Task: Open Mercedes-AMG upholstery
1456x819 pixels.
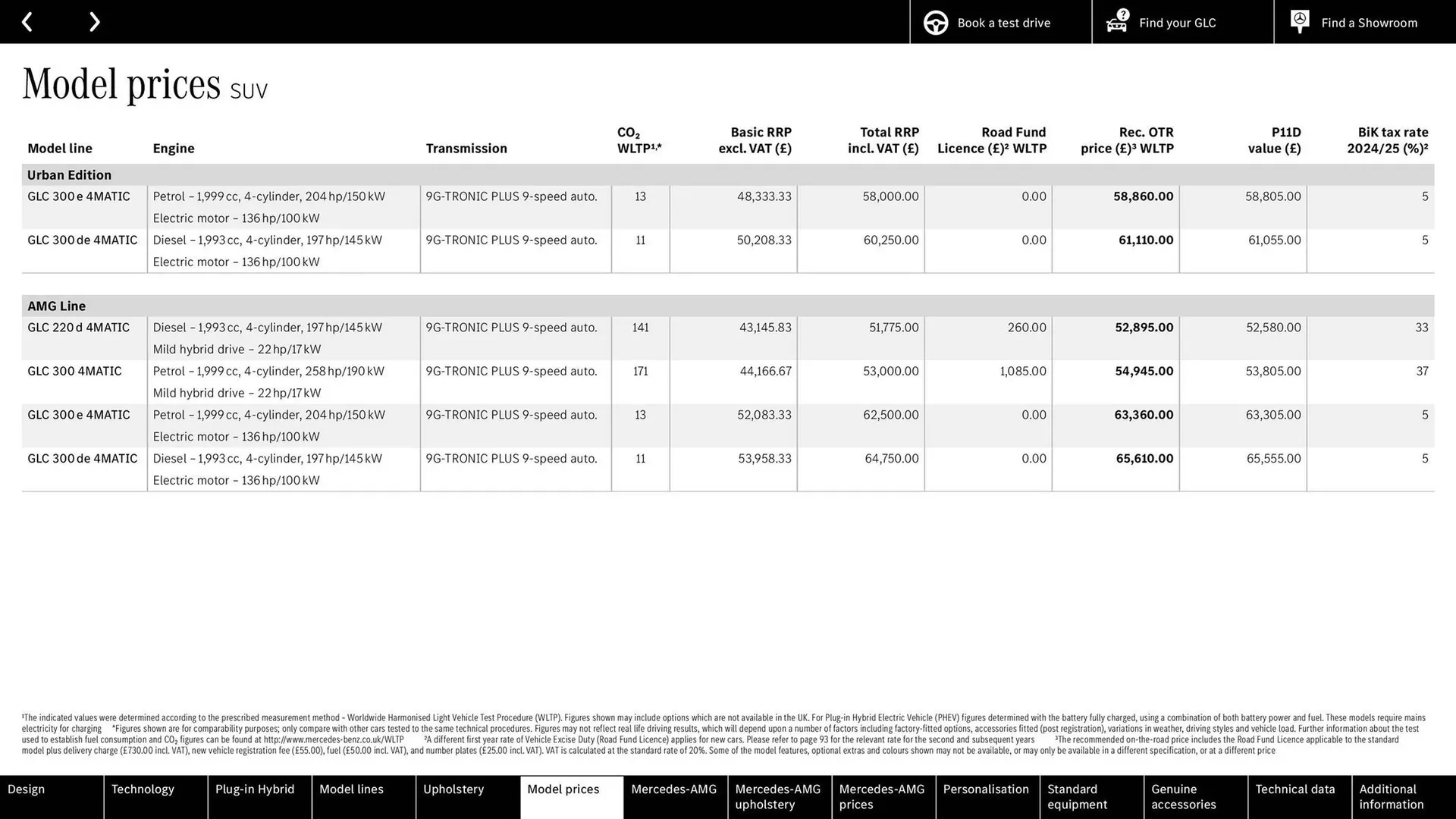Action: click(x=777, y=796)
